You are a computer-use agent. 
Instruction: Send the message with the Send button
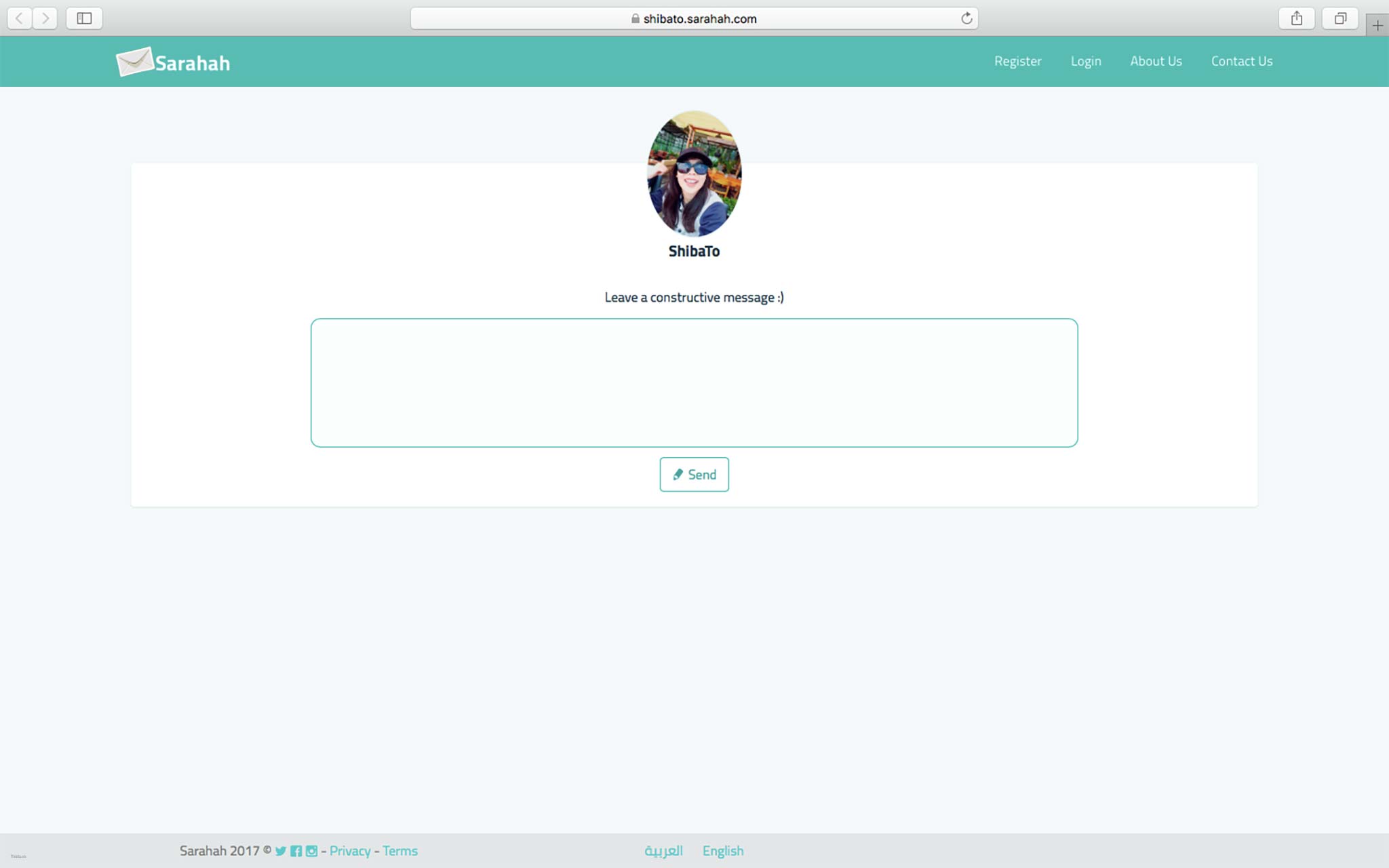coord(694,475)
